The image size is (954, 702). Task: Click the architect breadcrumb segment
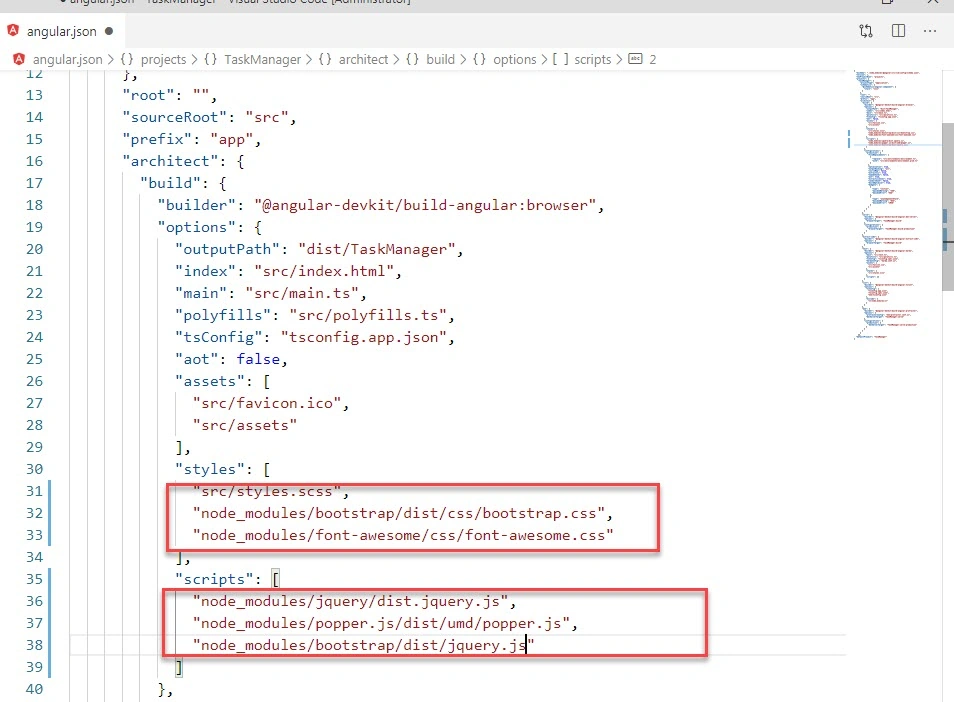363,60
